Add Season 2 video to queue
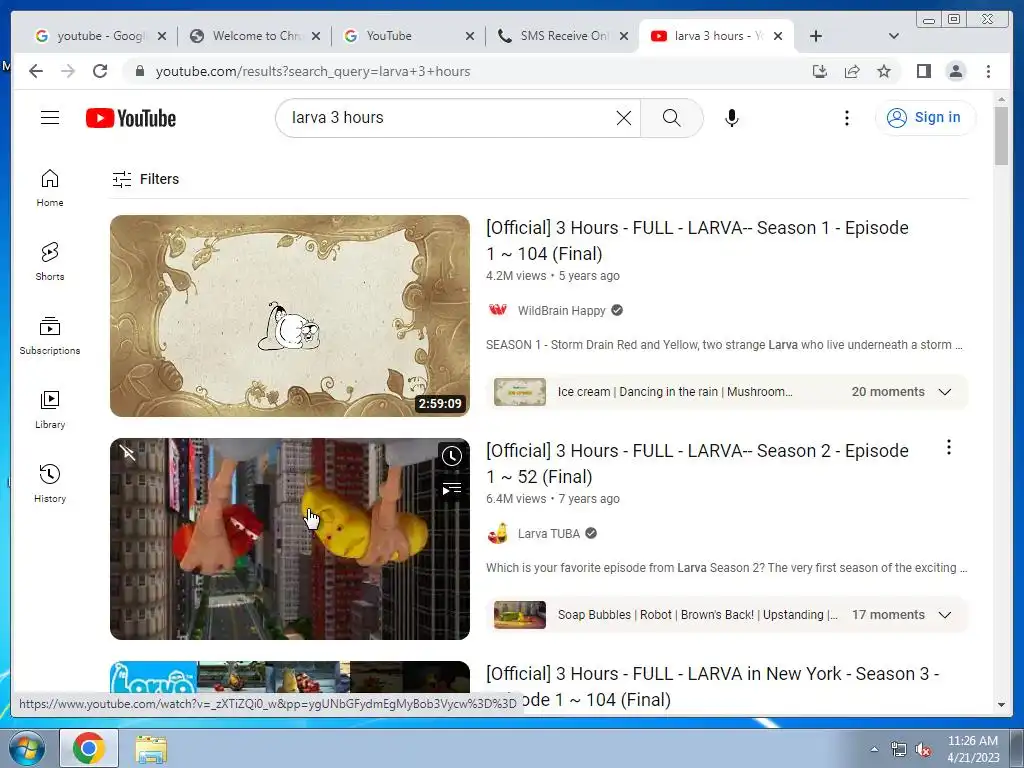This screenshot has width=1024, height=768. coord(451,488)
